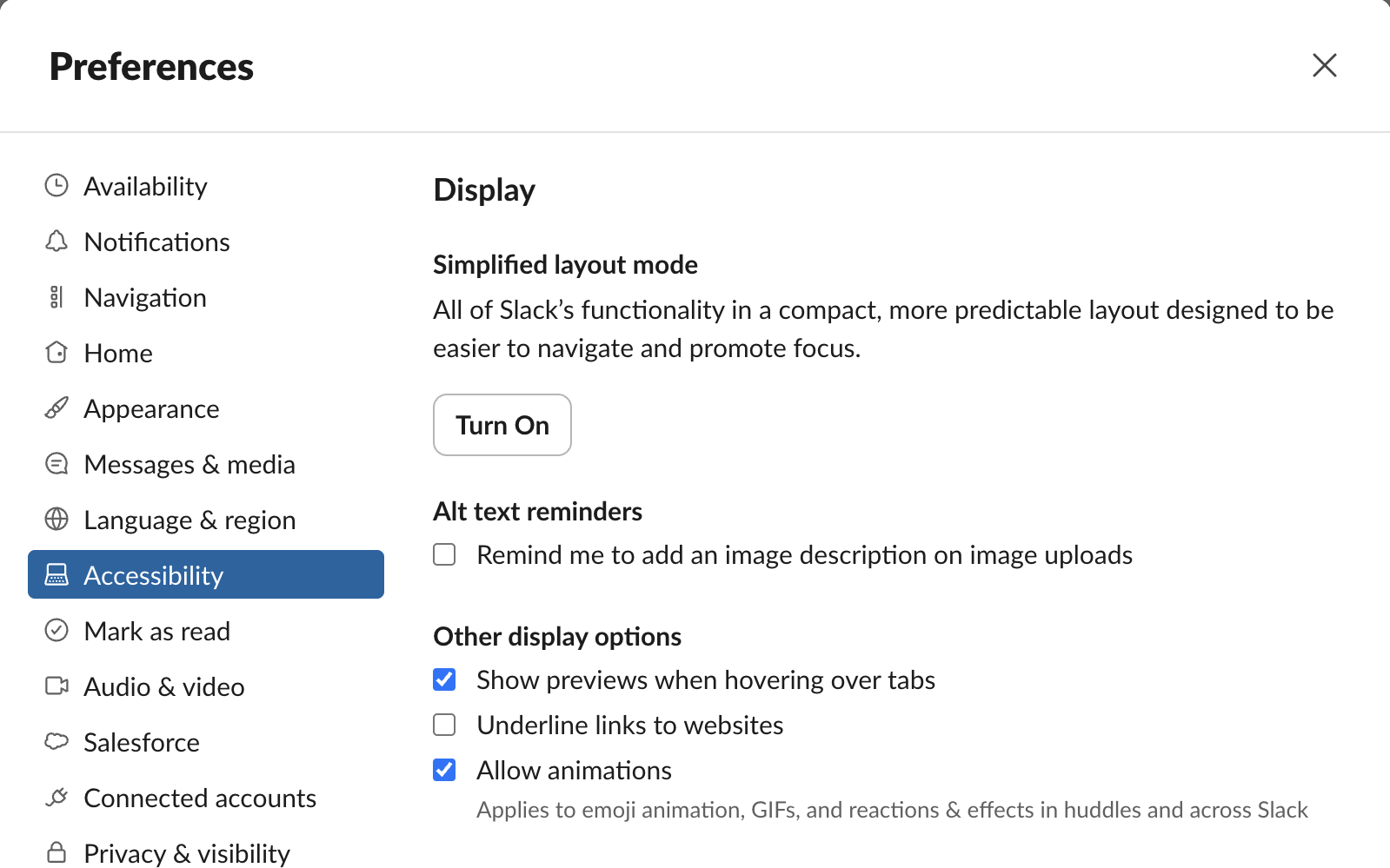Close the Preferences dialog
The height and width of the screenshot is (868, 1390).
click(x=1324, y=65)
